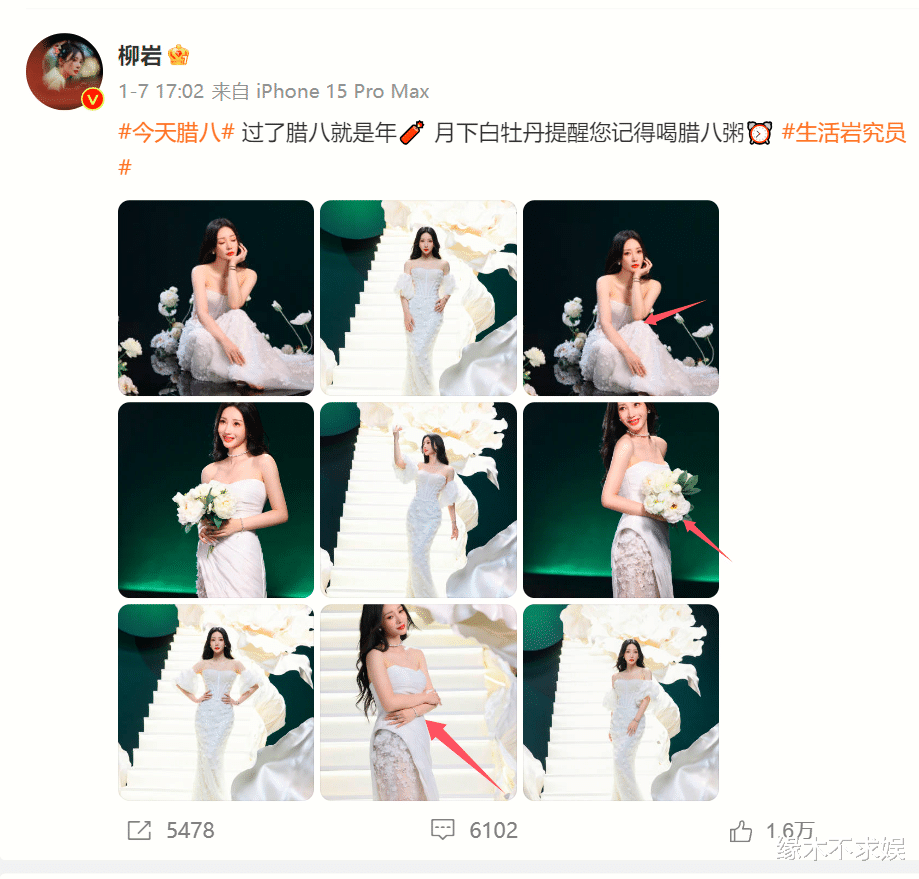Click the verified V badge on avatar

(x=92, y=100)
